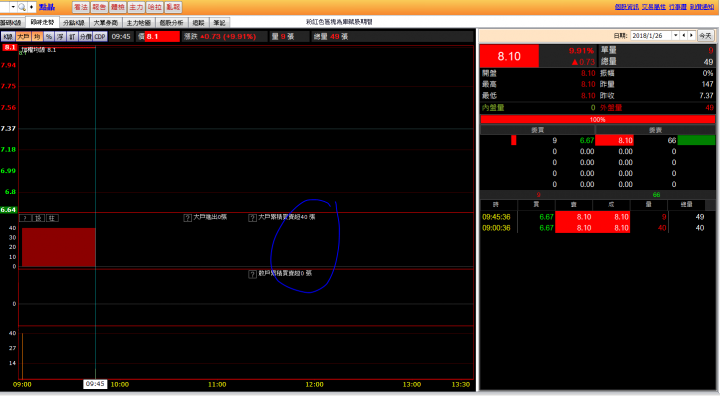Click the red bid volume bar
The width and height of the screenshot is (720, 396).
[x=514, y=141]
